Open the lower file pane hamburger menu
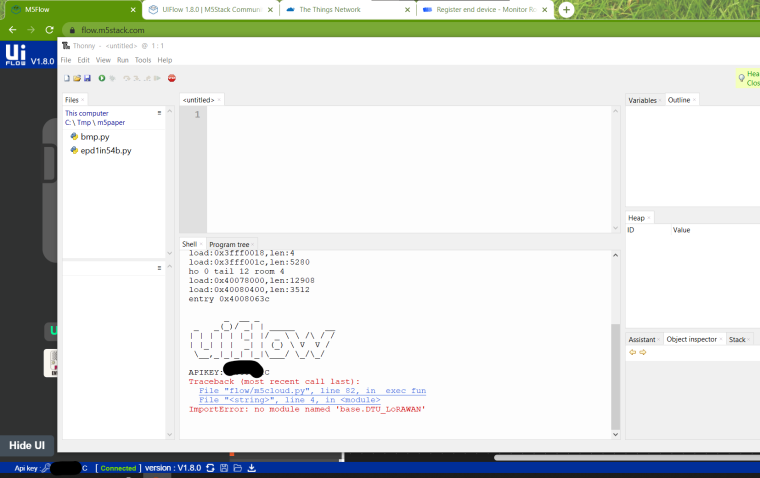This screenshot has height=478, width=760. pos(159,268)
